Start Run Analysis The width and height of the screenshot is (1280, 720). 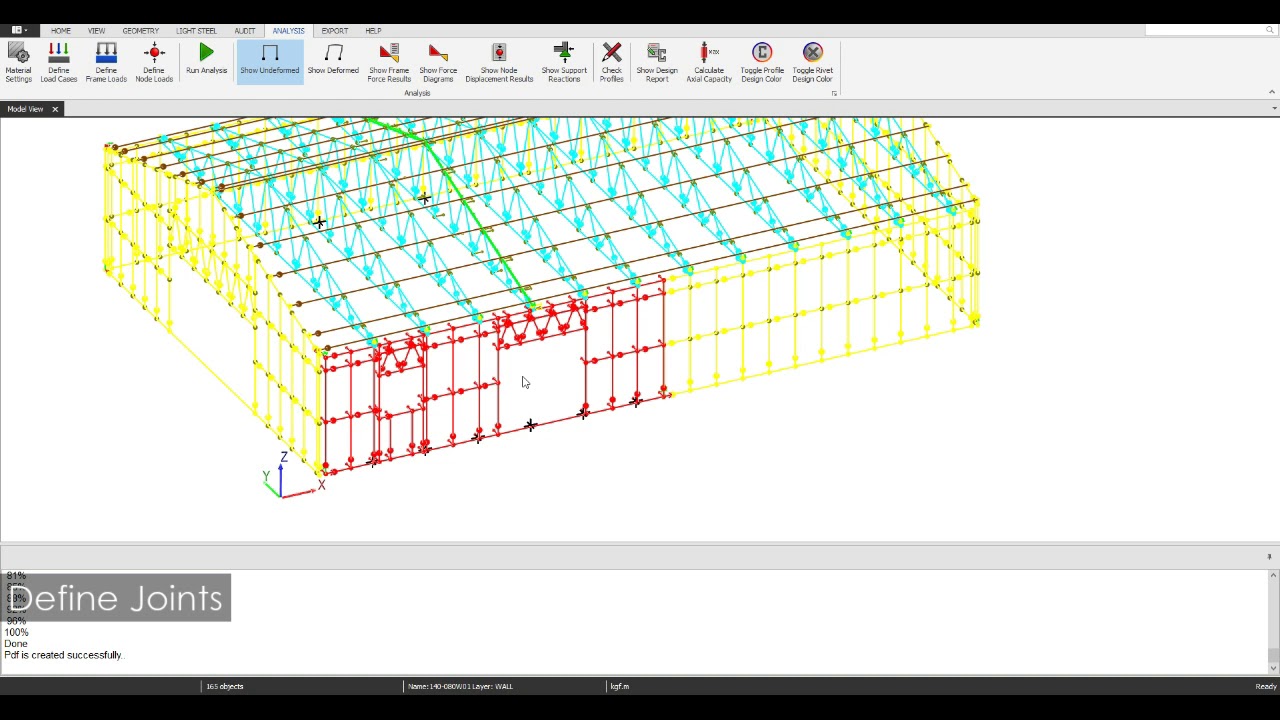(206, 60)
